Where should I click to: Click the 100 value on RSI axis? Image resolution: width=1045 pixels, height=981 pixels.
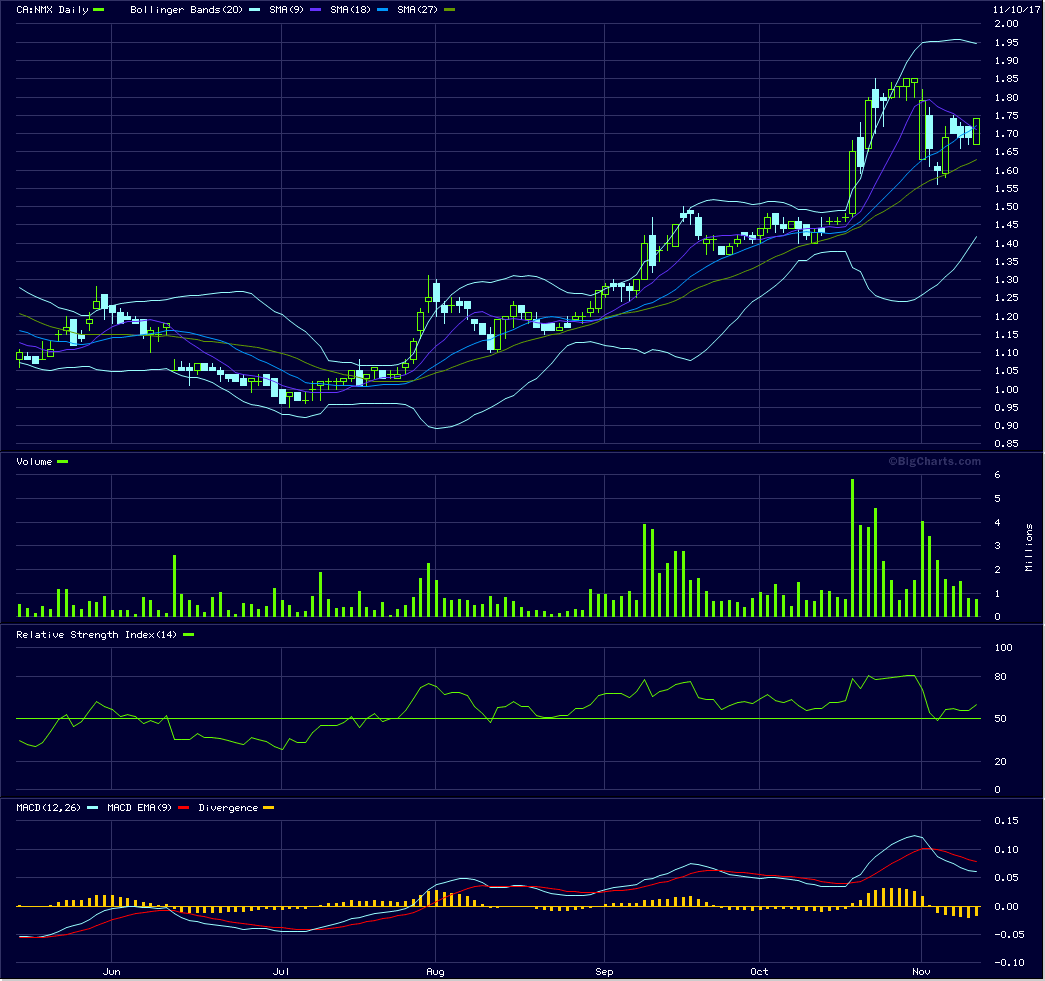[1003, 647]
